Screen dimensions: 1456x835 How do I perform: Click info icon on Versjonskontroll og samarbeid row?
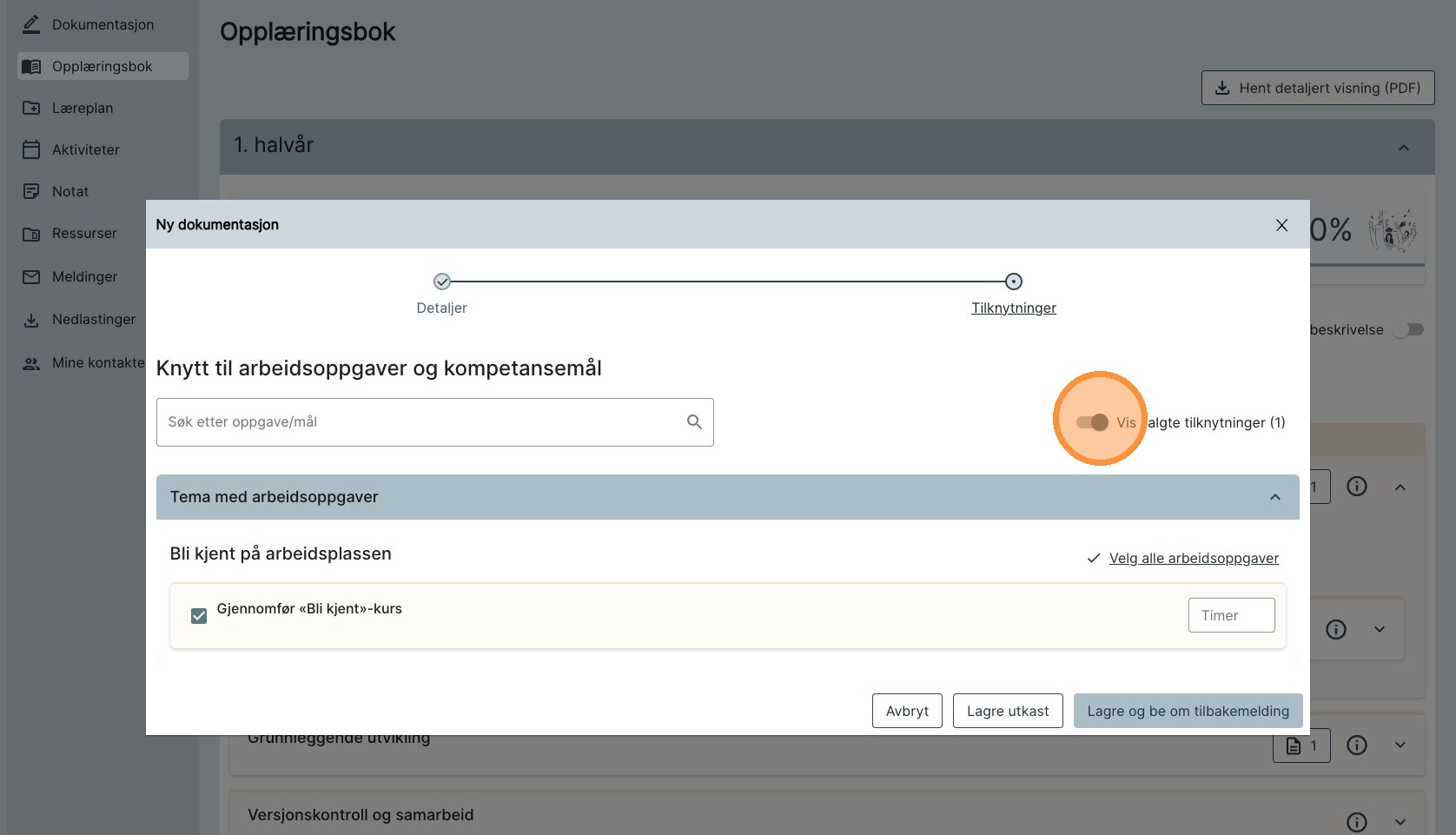pos(1356,821)
